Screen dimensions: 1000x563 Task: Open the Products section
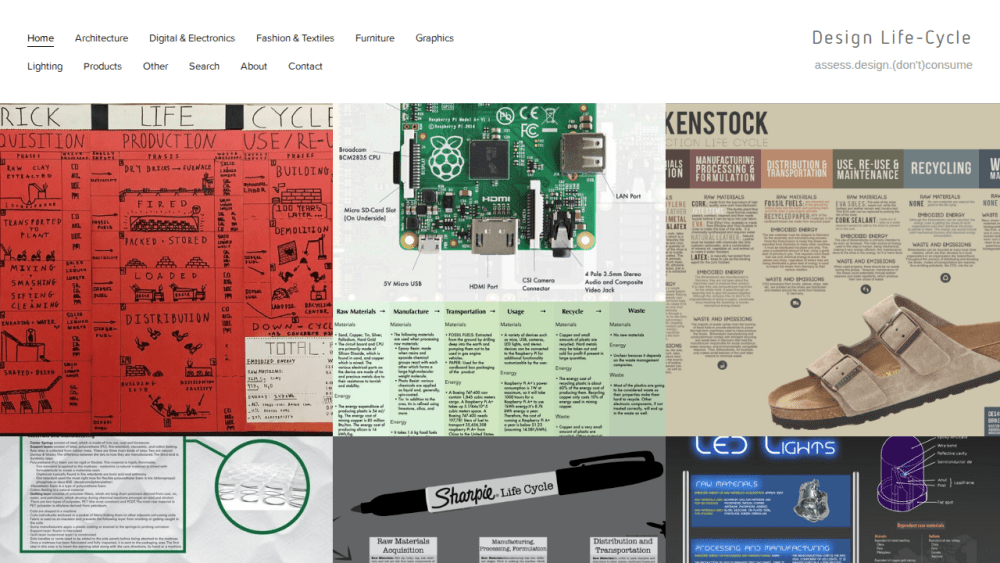tap(103, 66)
